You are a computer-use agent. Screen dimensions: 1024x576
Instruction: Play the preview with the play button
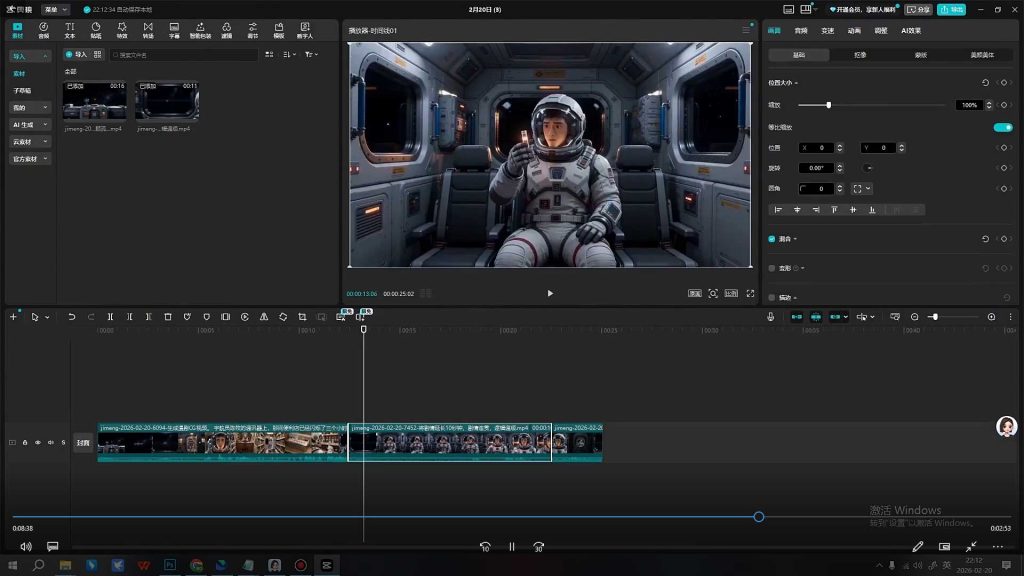coord(550,293)
